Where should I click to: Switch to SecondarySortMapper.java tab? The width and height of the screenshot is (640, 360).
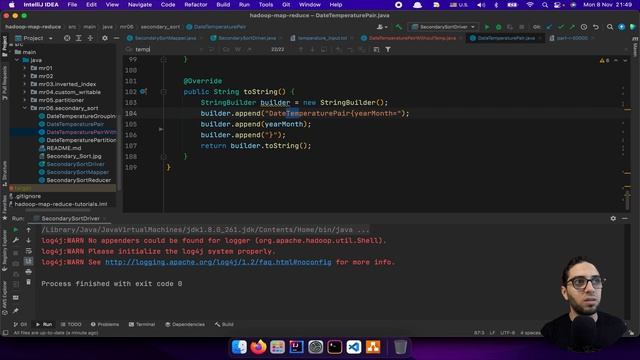click(164, 38)
